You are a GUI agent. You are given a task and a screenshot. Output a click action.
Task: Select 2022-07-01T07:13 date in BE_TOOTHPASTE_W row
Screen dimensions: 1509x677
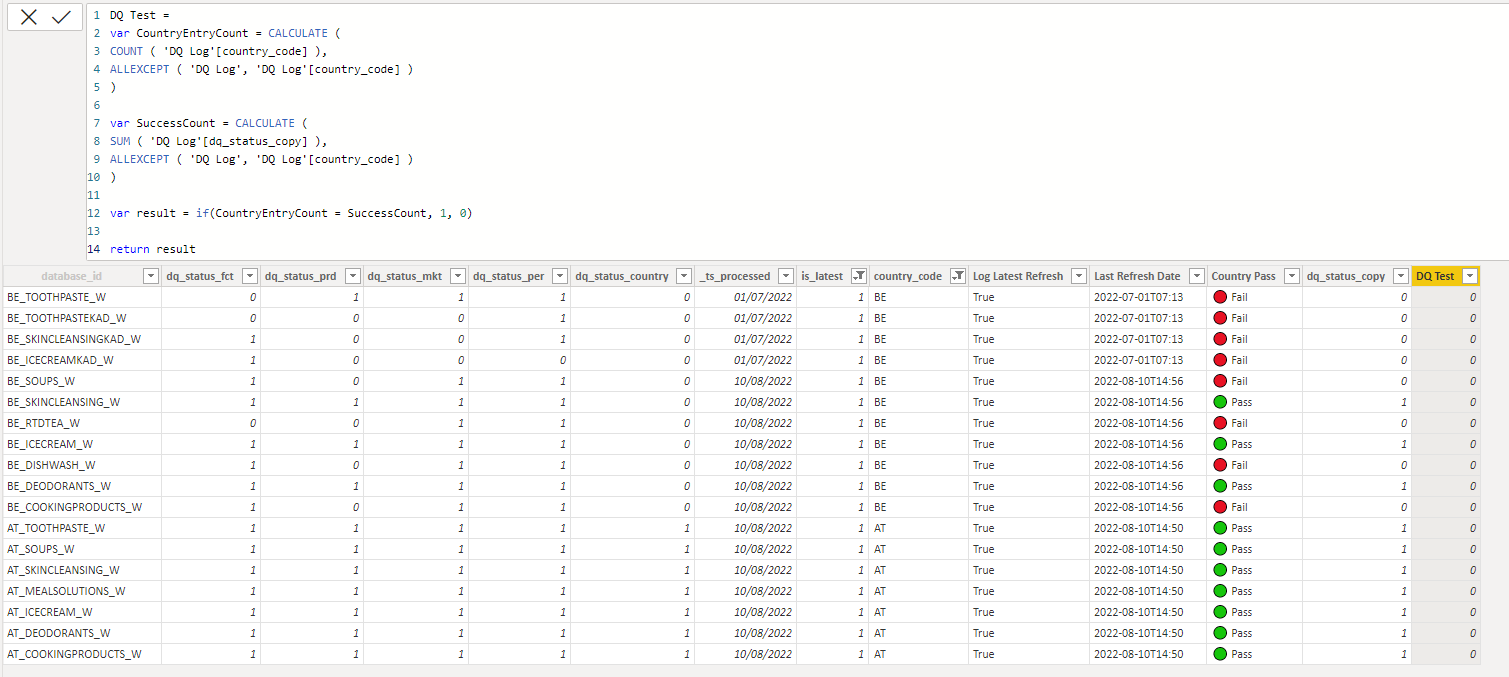1138,297
